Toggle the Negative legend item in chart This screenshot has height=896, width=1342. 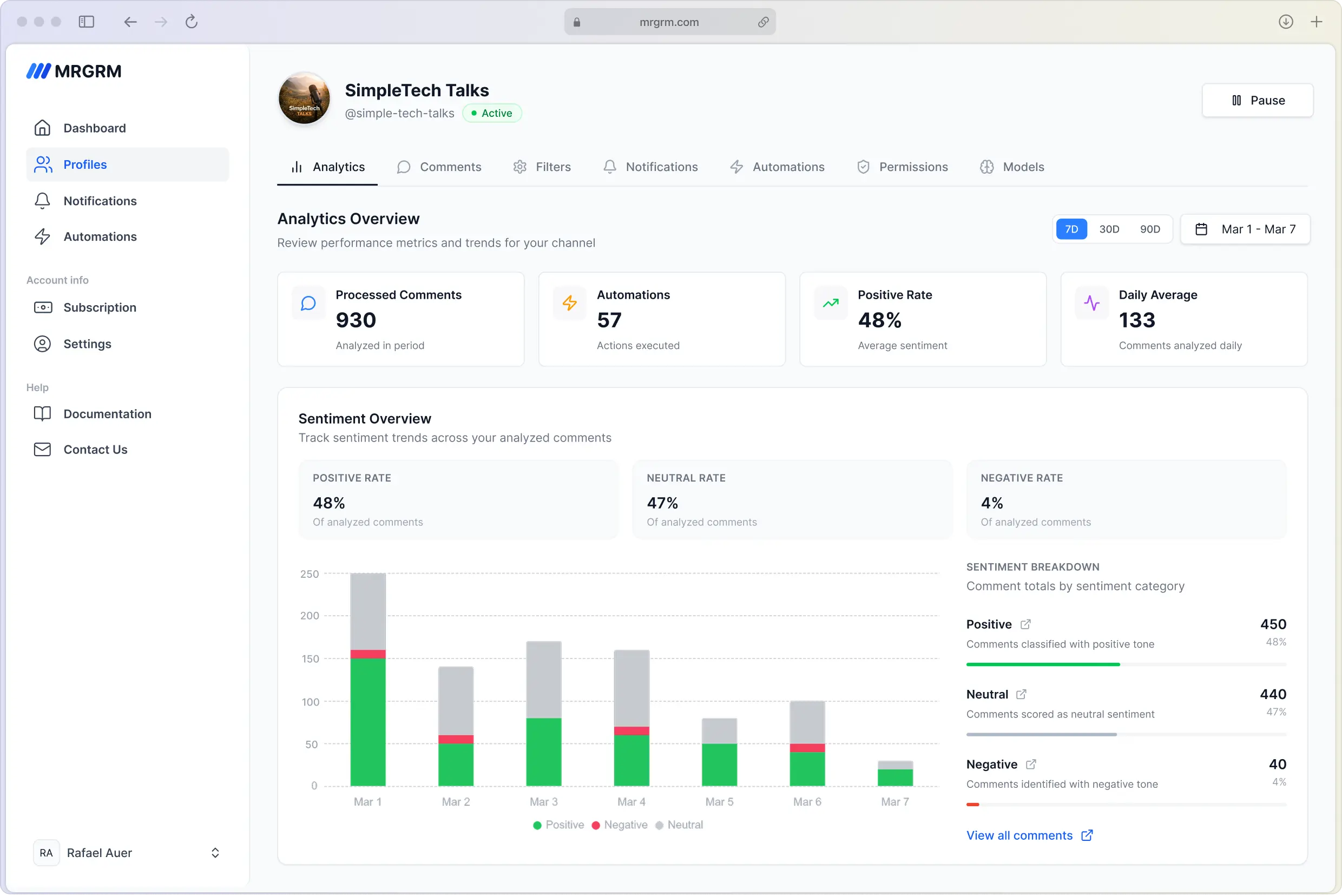point(620,825)
